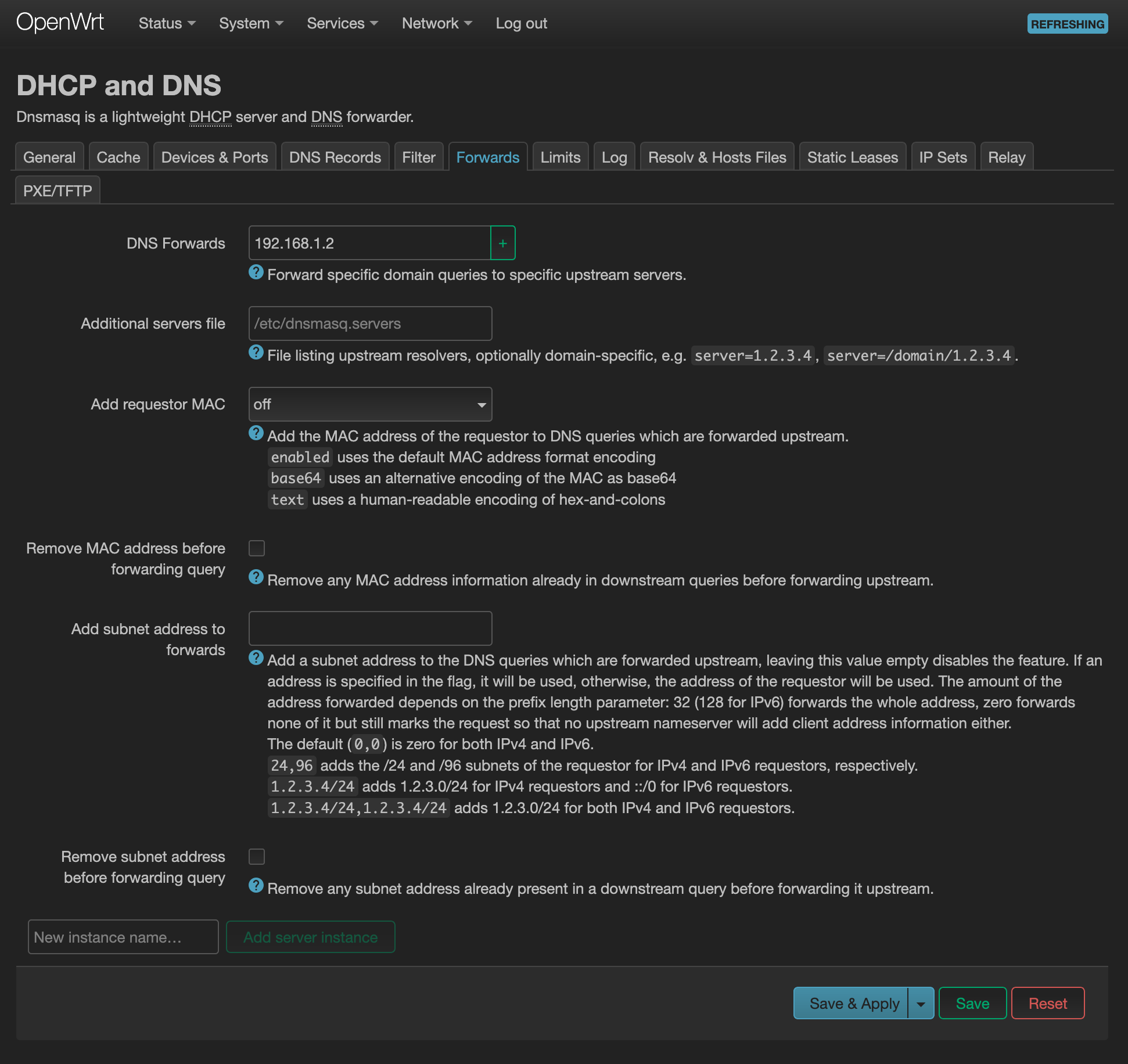Click help icon for Remove subnet address
1128x1064 pixels.
[256, 885]
